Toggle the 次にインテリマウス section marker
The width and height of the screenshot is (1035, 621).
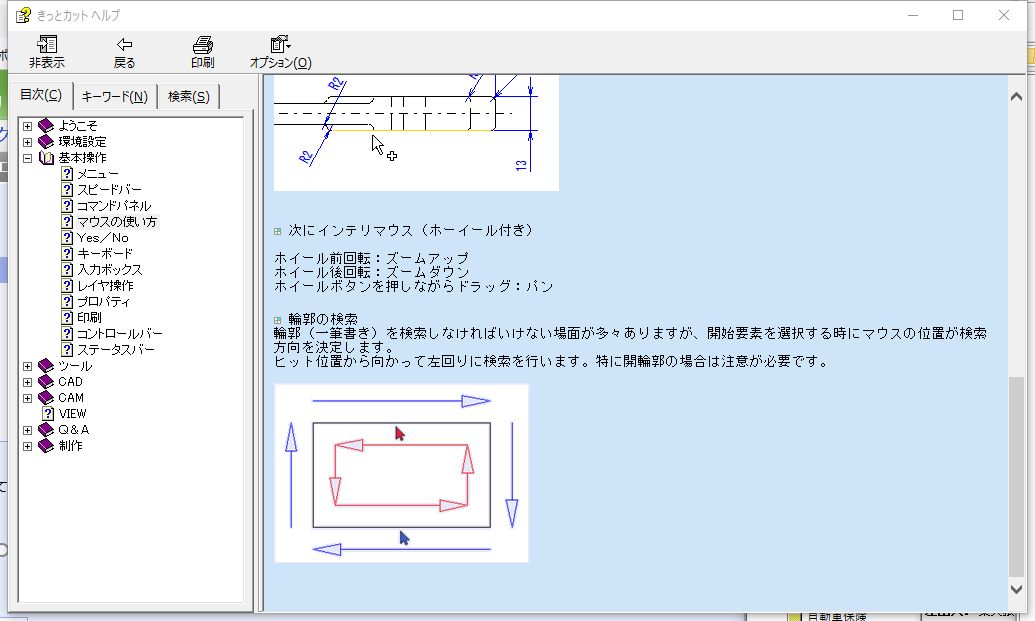point(277,232)
